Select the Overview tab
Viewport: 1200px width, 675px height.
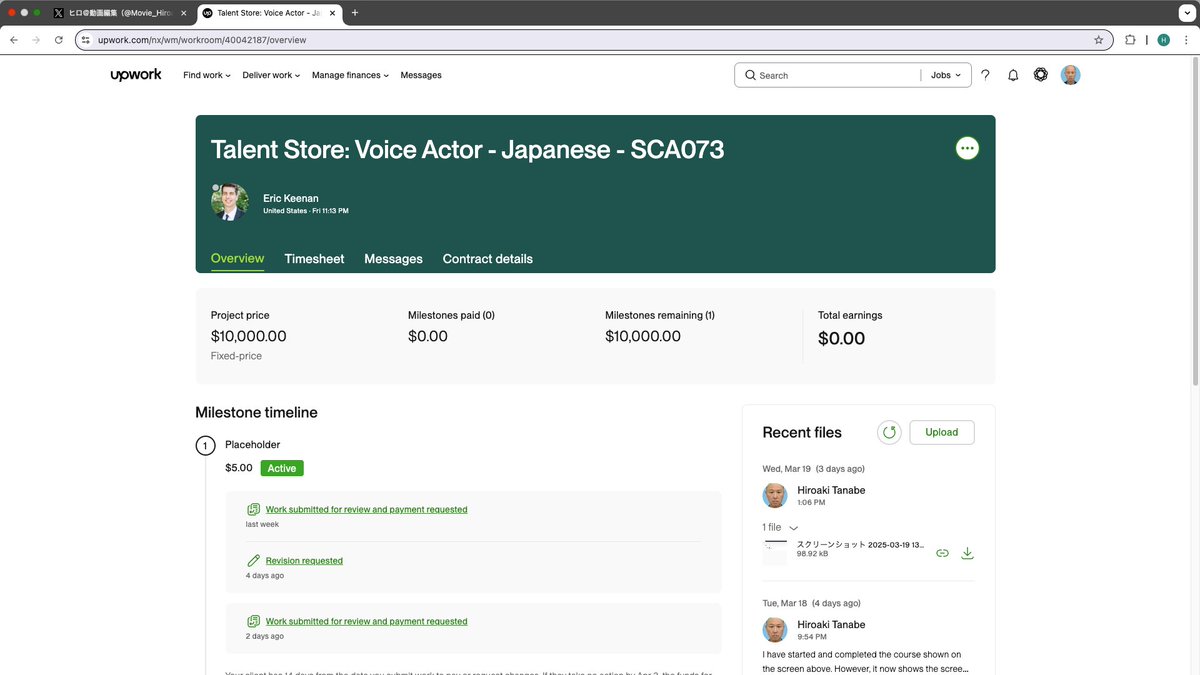pyautogui.click(x=237, y=258)
